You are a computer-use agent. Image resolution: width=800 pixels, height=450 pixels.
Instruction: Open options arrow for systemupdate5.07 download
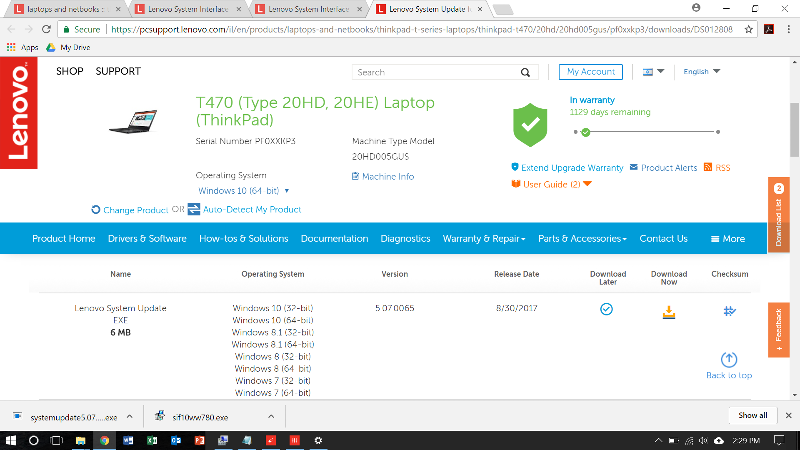[130, 417]
